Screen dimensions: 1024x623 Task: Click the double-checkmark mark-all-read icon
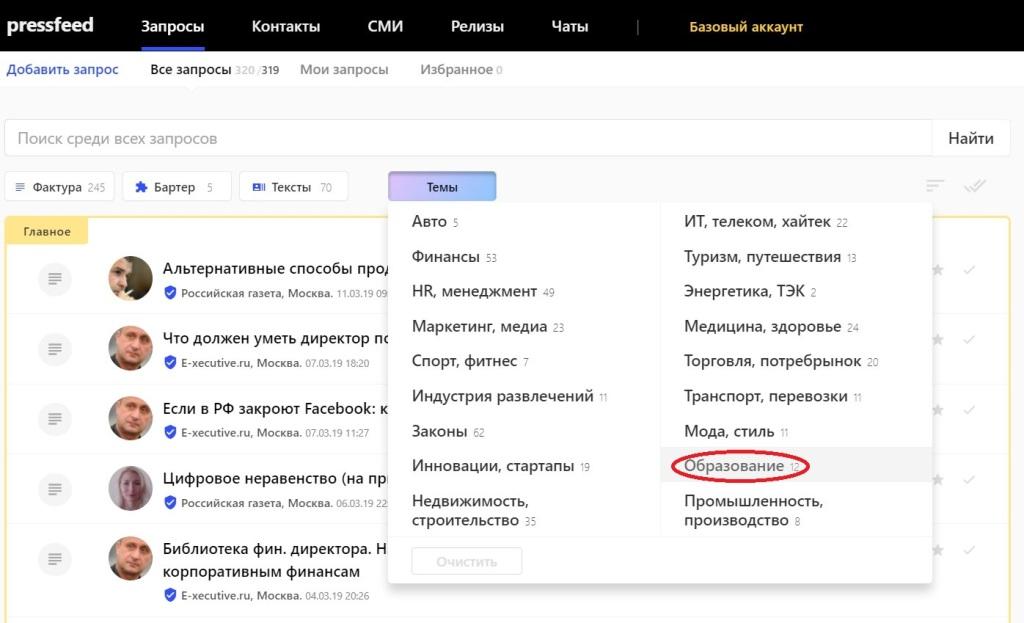pyautogui.click(x=974, y=186)
